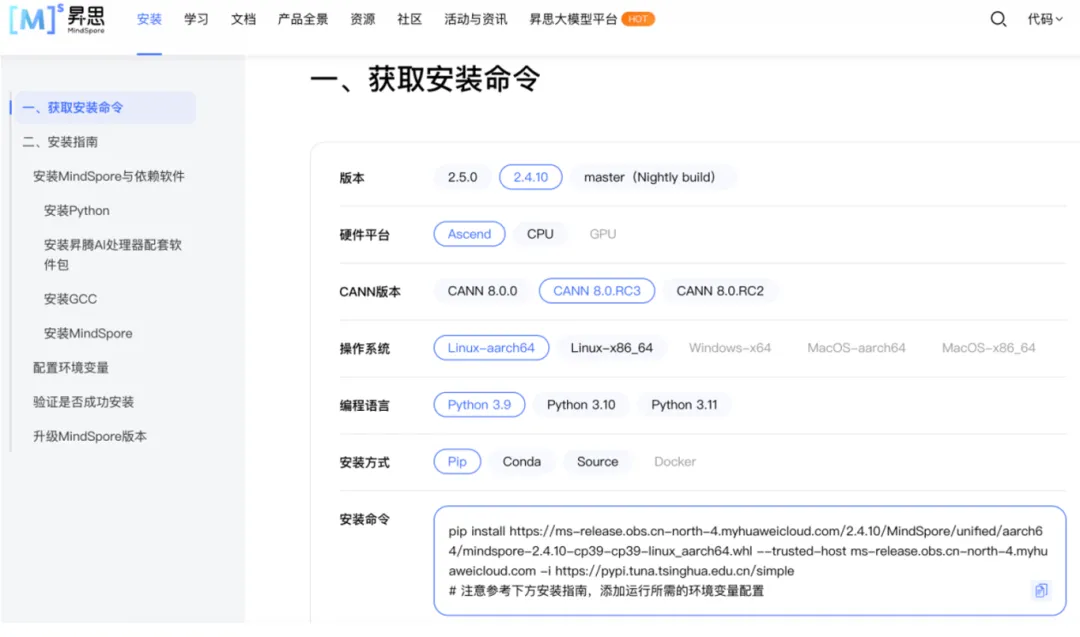Click inside the install command text box
Viewport: 1080px width, 637px height.
(x=740, y=560)
